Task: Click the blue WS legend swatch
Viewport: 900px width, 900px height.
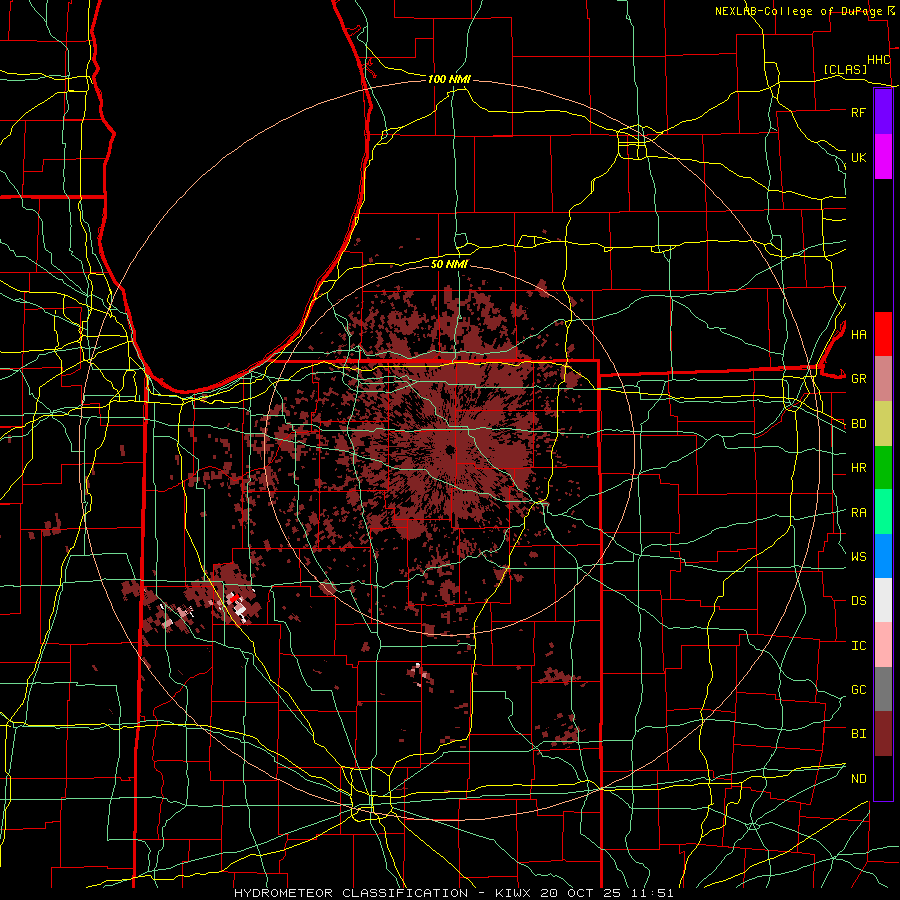Action: pyautogui.click(x=883, y=556)
